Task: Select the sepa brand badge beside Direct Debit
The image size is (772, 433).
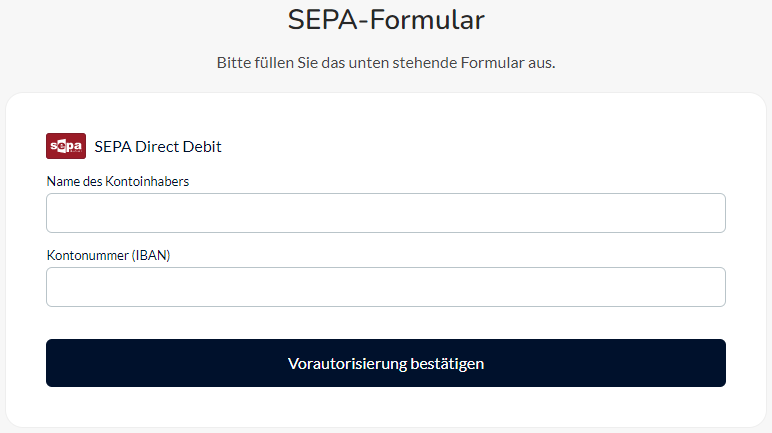Action: (66, 146)
